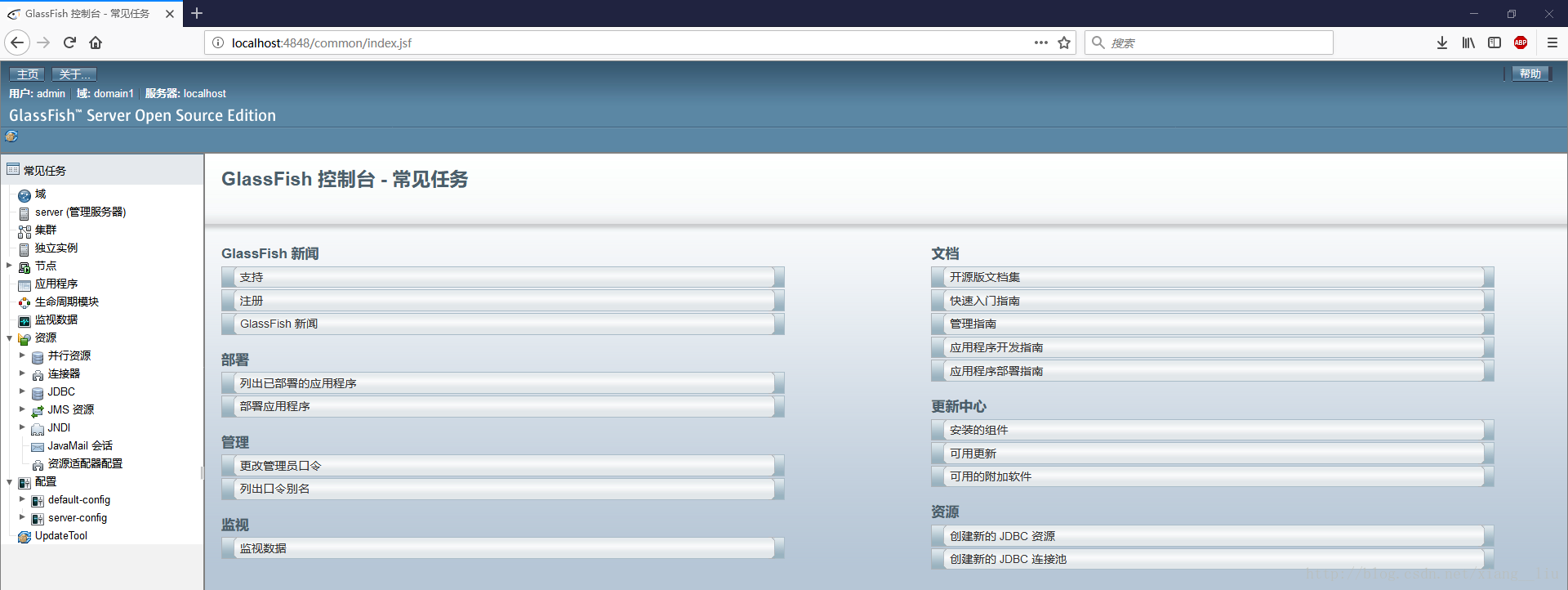This screenshot has height=590, width=1568.
Task: Click the 独立实例 icon
Action: point(24,249)
